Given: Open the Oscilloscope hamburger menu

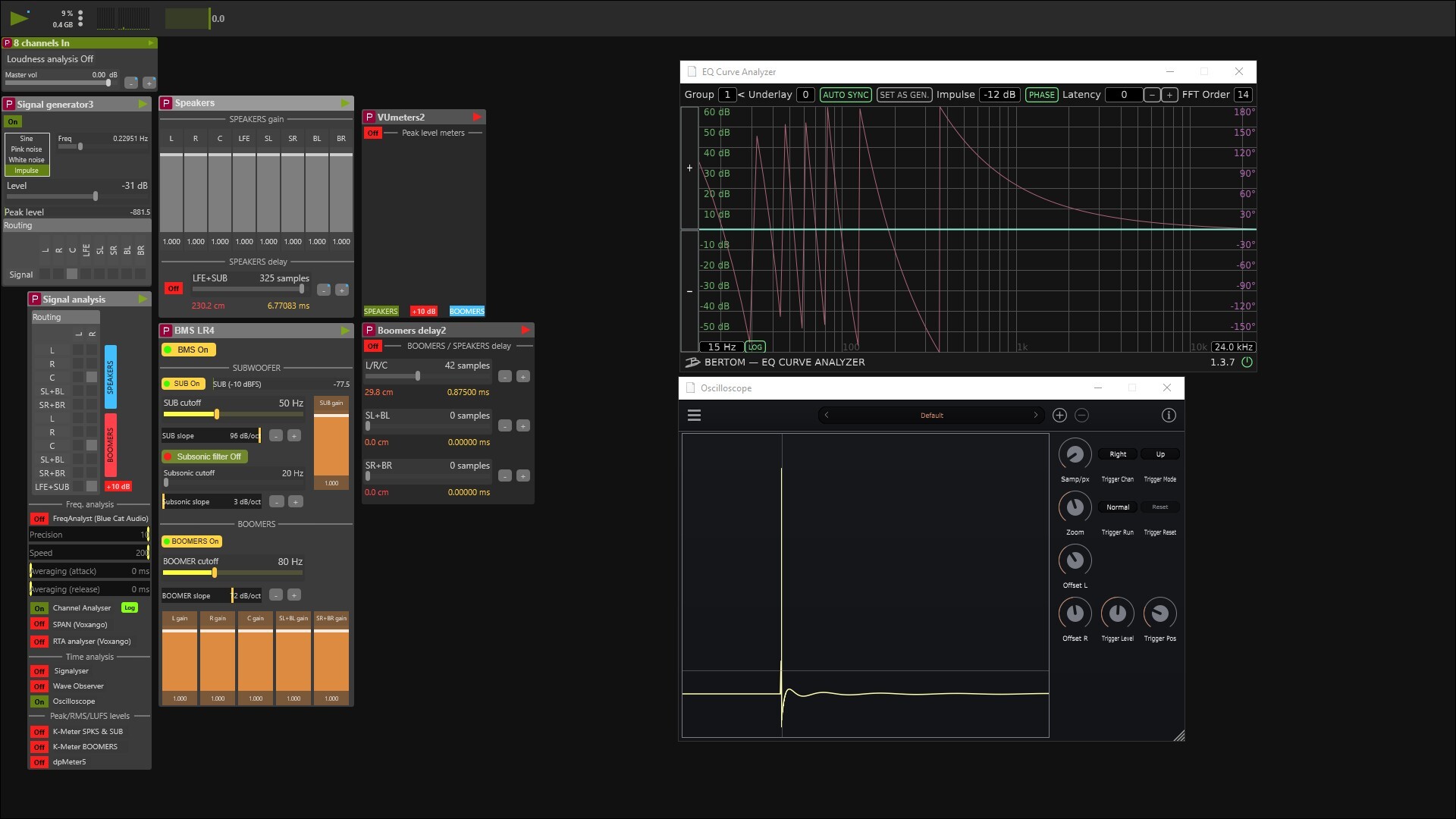Looking at the screenshot, I should (x=694, y=415).
